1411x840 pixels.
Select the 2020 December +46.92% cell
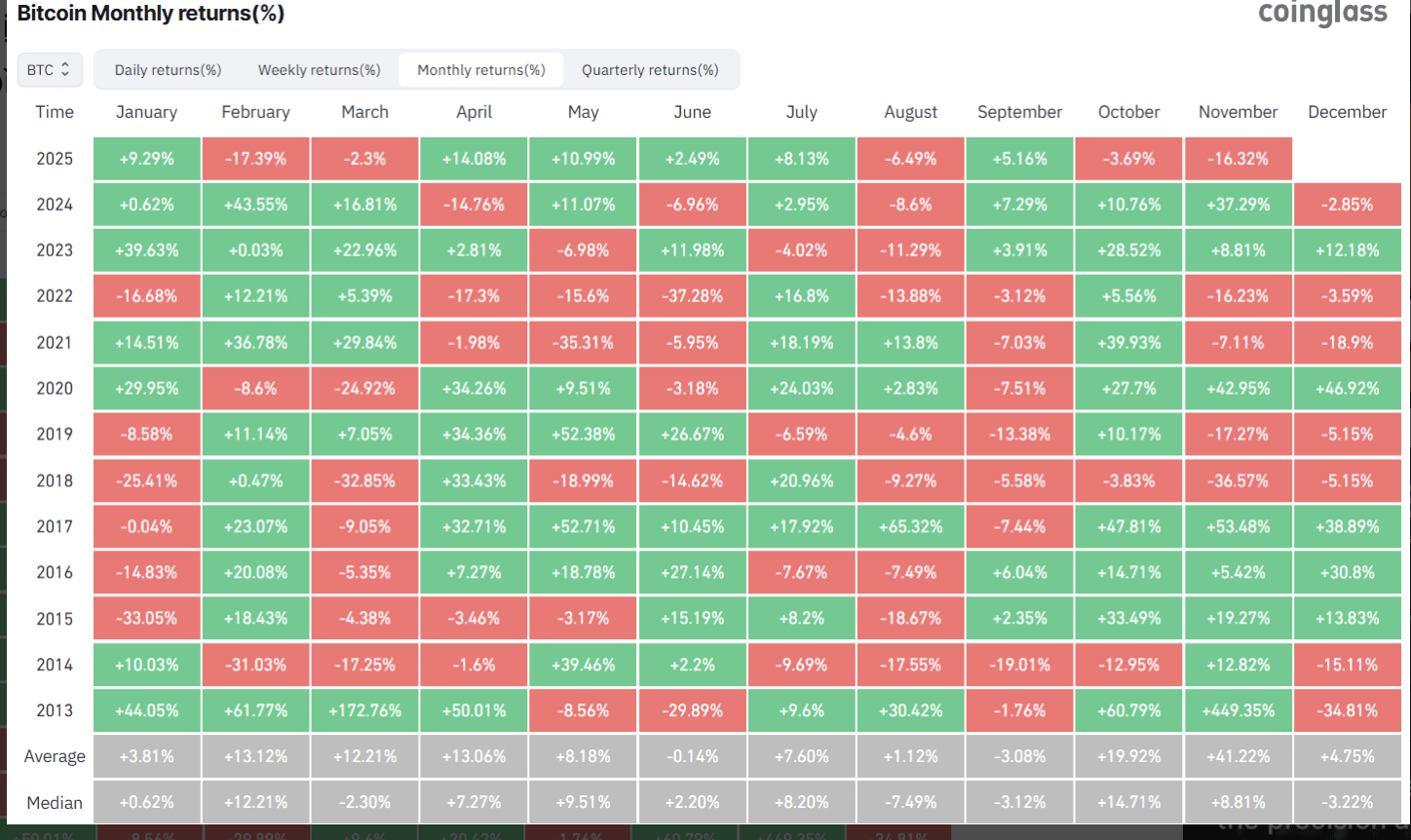click(1347, 388)
